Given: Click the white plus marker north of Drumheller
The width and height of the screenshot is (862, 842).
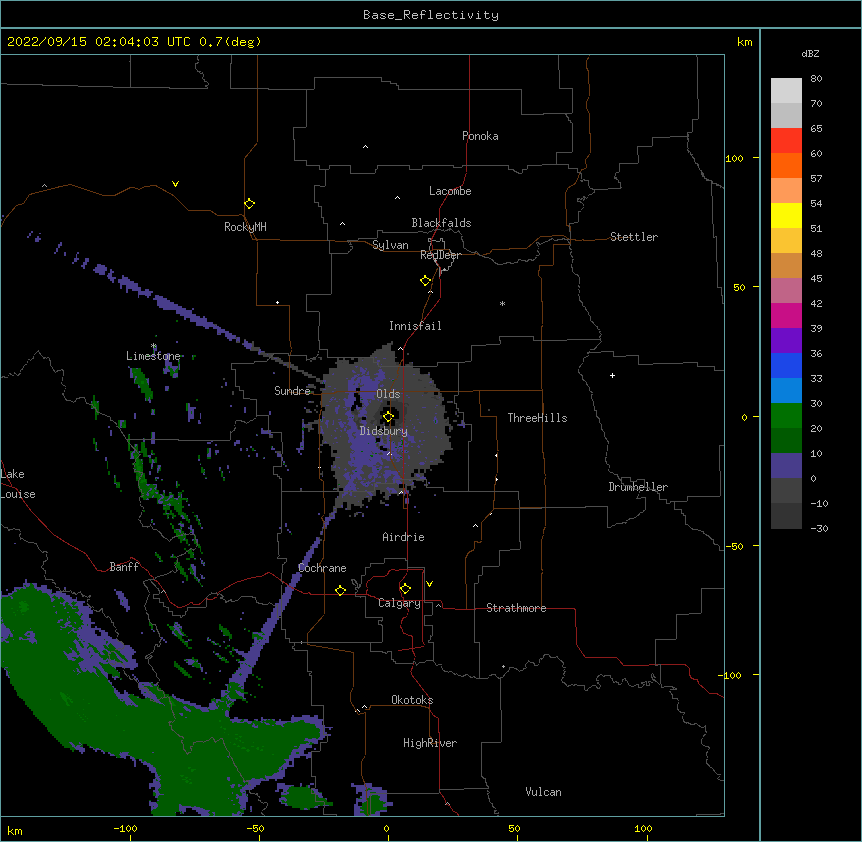Looking at the screenshot, I should [x=612, y=375].
